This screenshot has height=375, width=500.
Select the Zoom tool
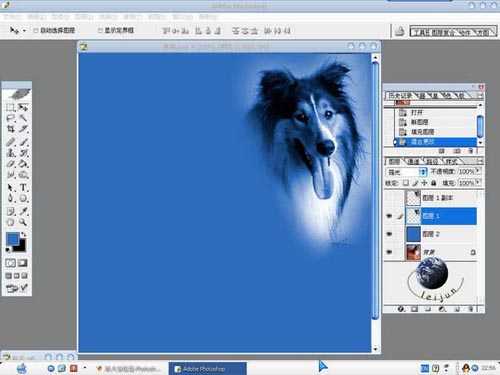[x=23, y=222]
